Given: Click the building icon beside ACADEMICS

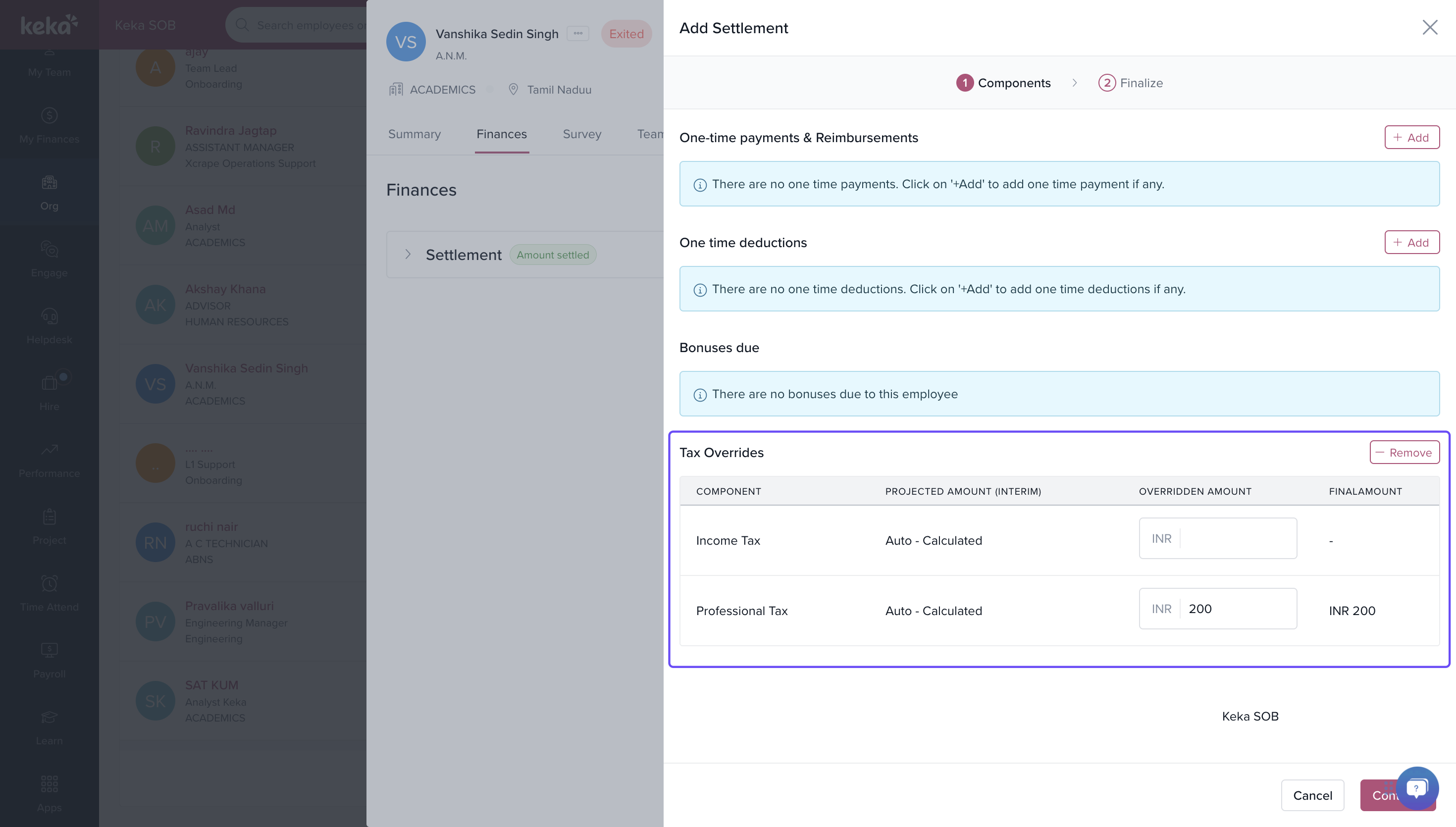Looking at the screenshot, I should coord(396,89).
